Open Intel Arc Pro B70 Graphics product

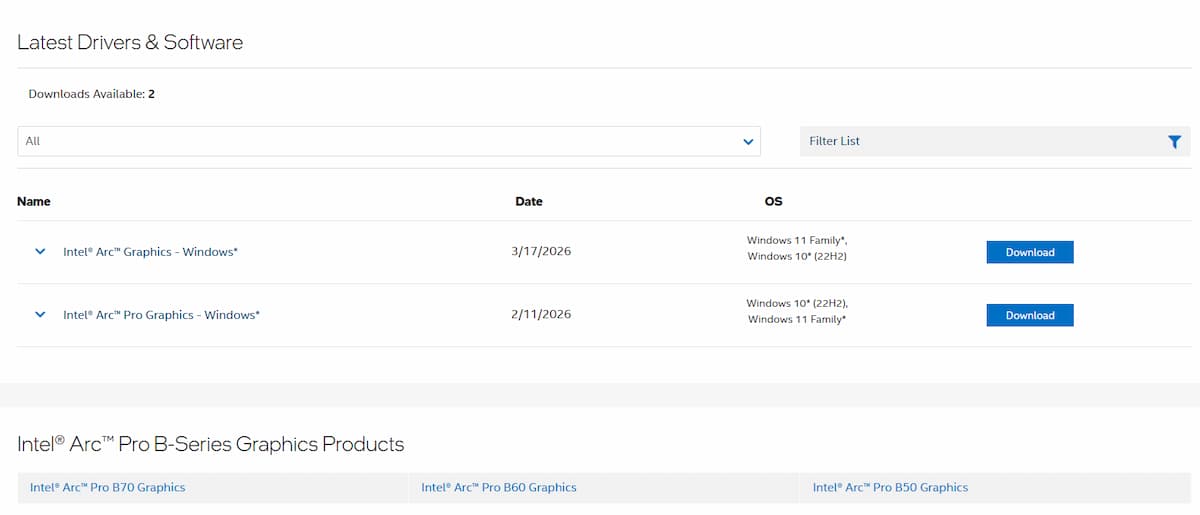(x=108, y=488)
